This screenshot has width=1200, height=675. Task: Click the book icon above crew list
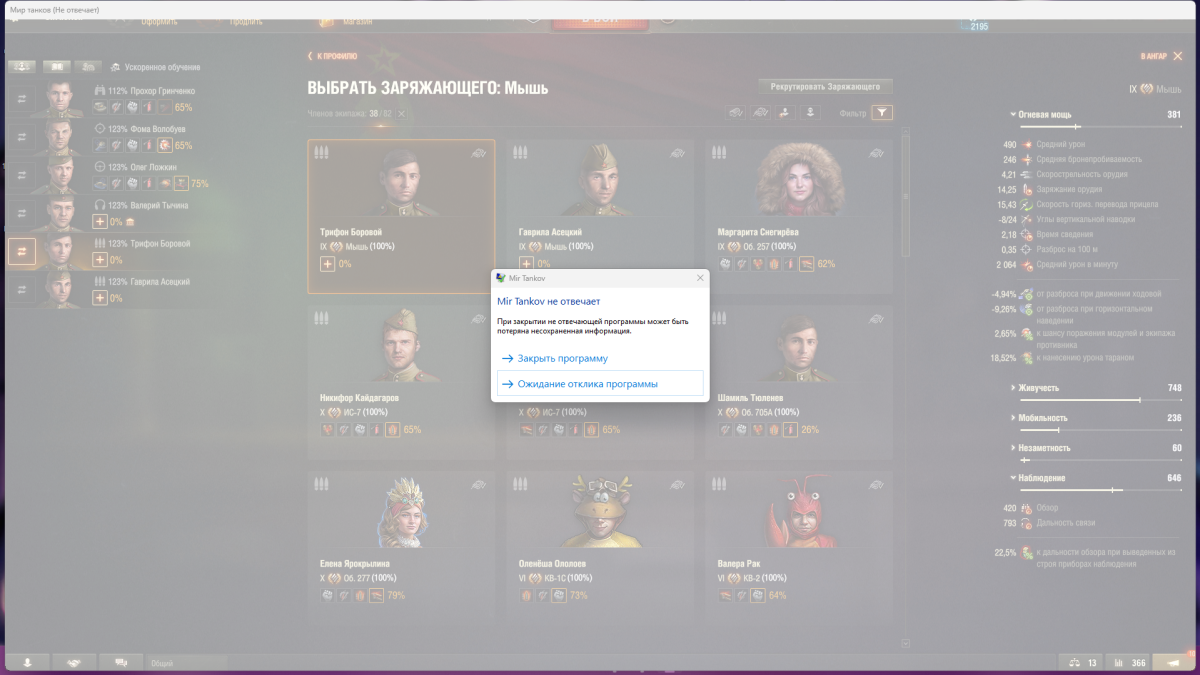coord(56,66)
